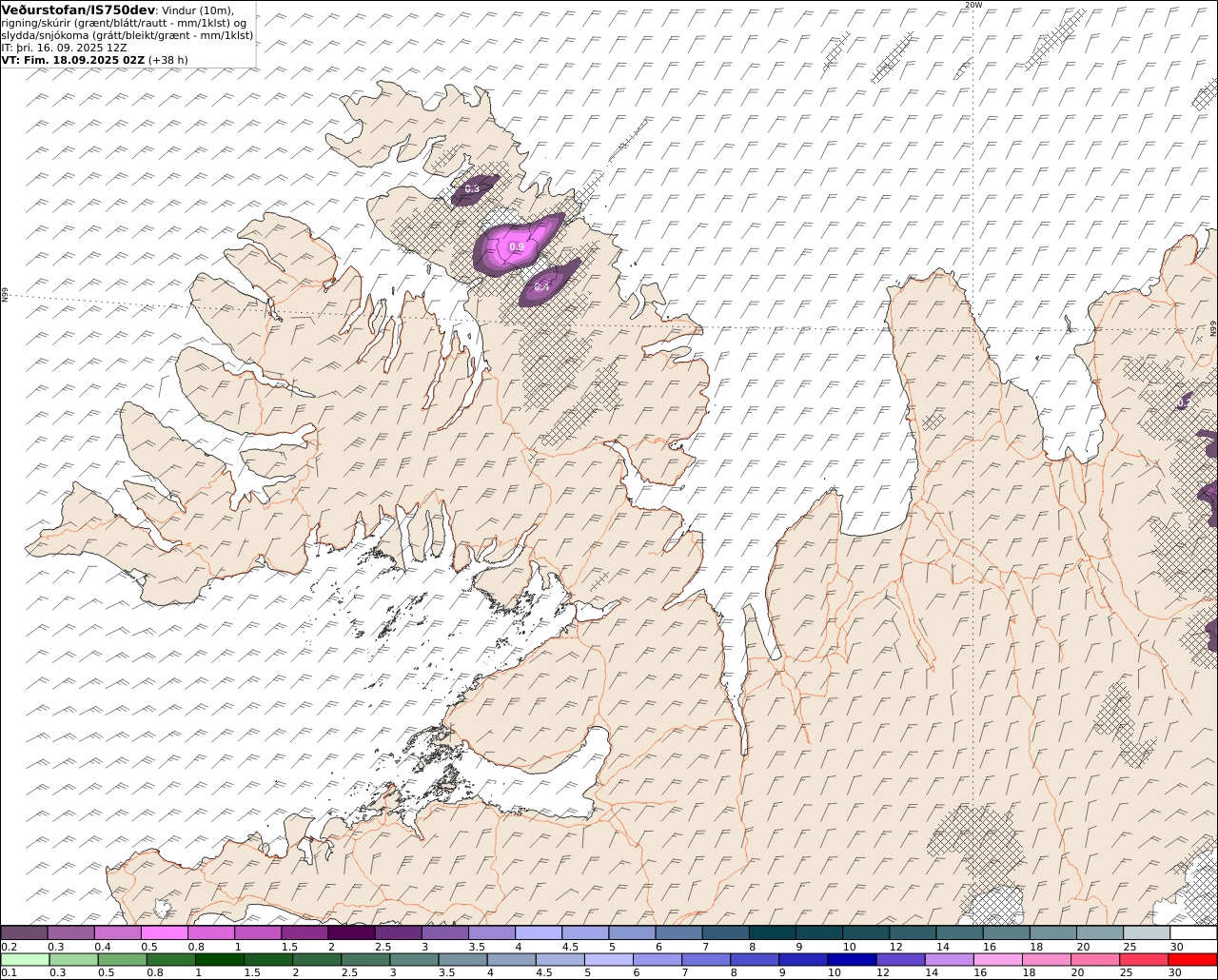The height and width of the screenshot is (980, 1218).
Task: Click the 'IT: þri. 16. 09. 2025 12Z' line
Action: [62, 48]
